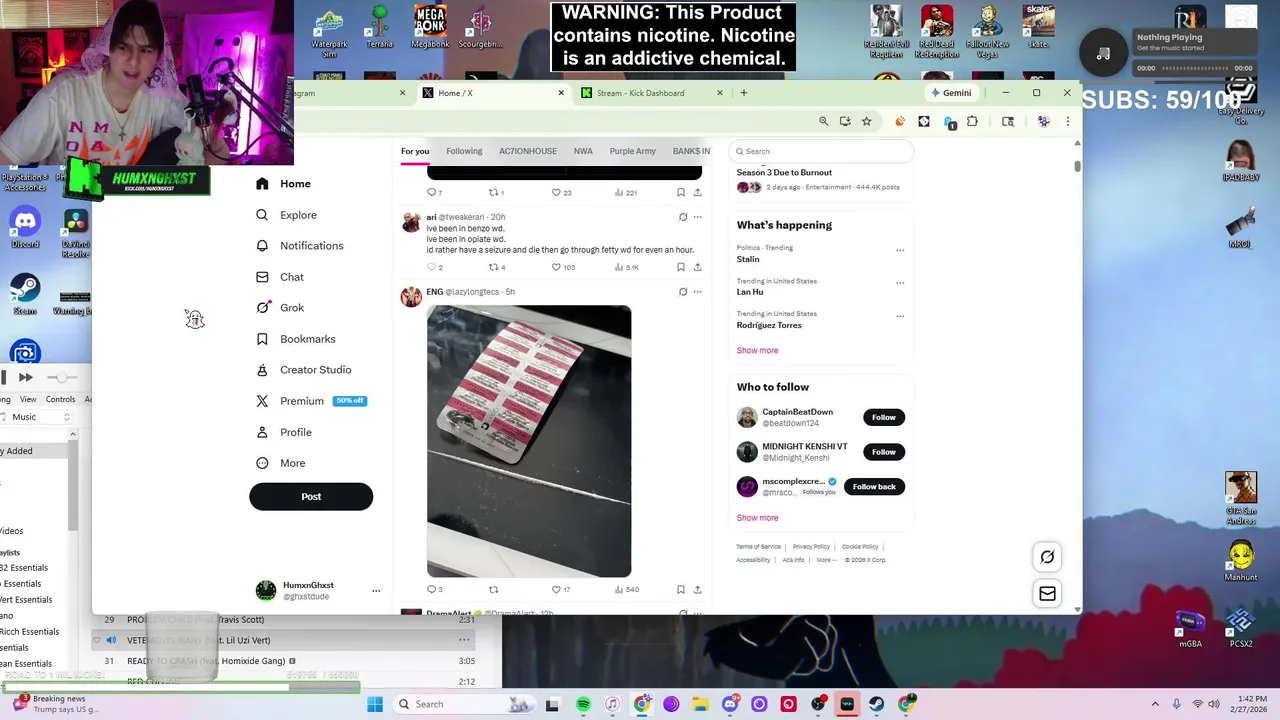Open Steam from the taskbar
Viewport: 1280px width, 720px height.
pyautogui.click(x=877, y=704)
